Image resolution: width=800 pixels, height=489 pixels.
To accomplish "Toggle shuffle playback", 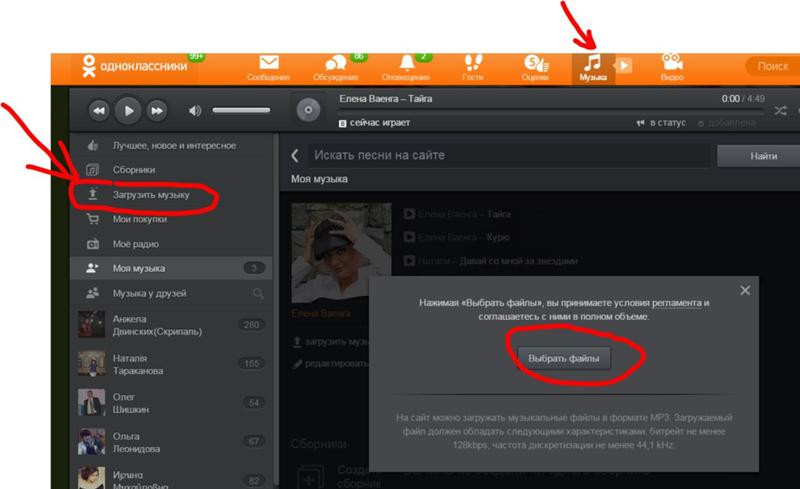I will coord(780,110).
